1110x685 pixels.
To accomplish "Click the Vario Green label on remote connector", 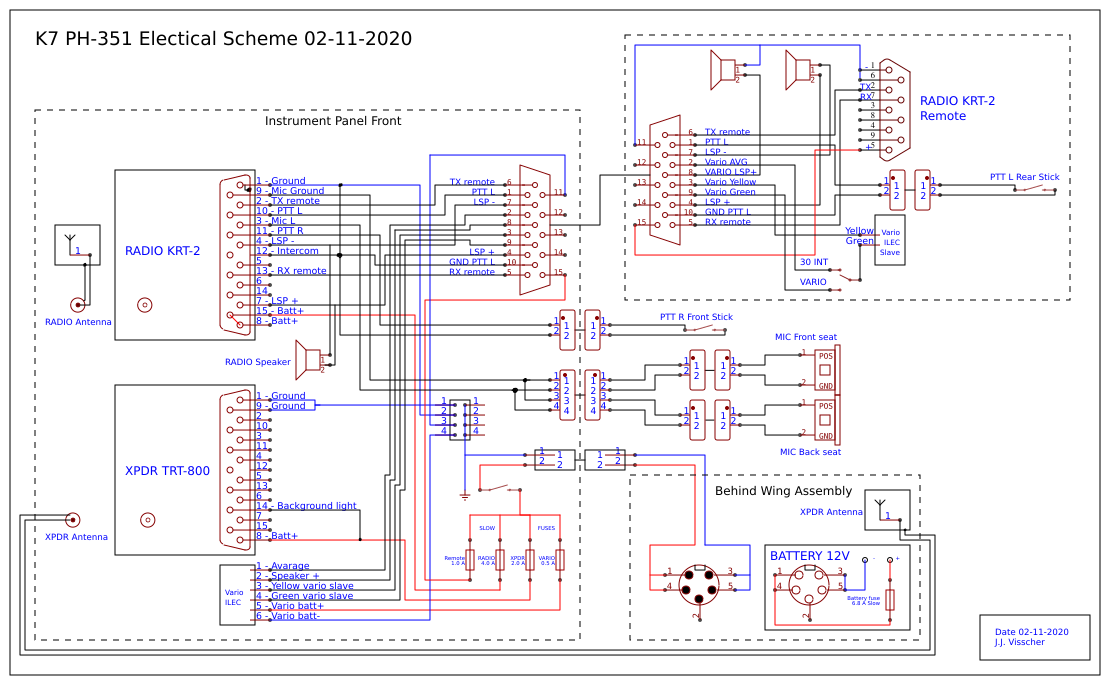I will 730,192.
